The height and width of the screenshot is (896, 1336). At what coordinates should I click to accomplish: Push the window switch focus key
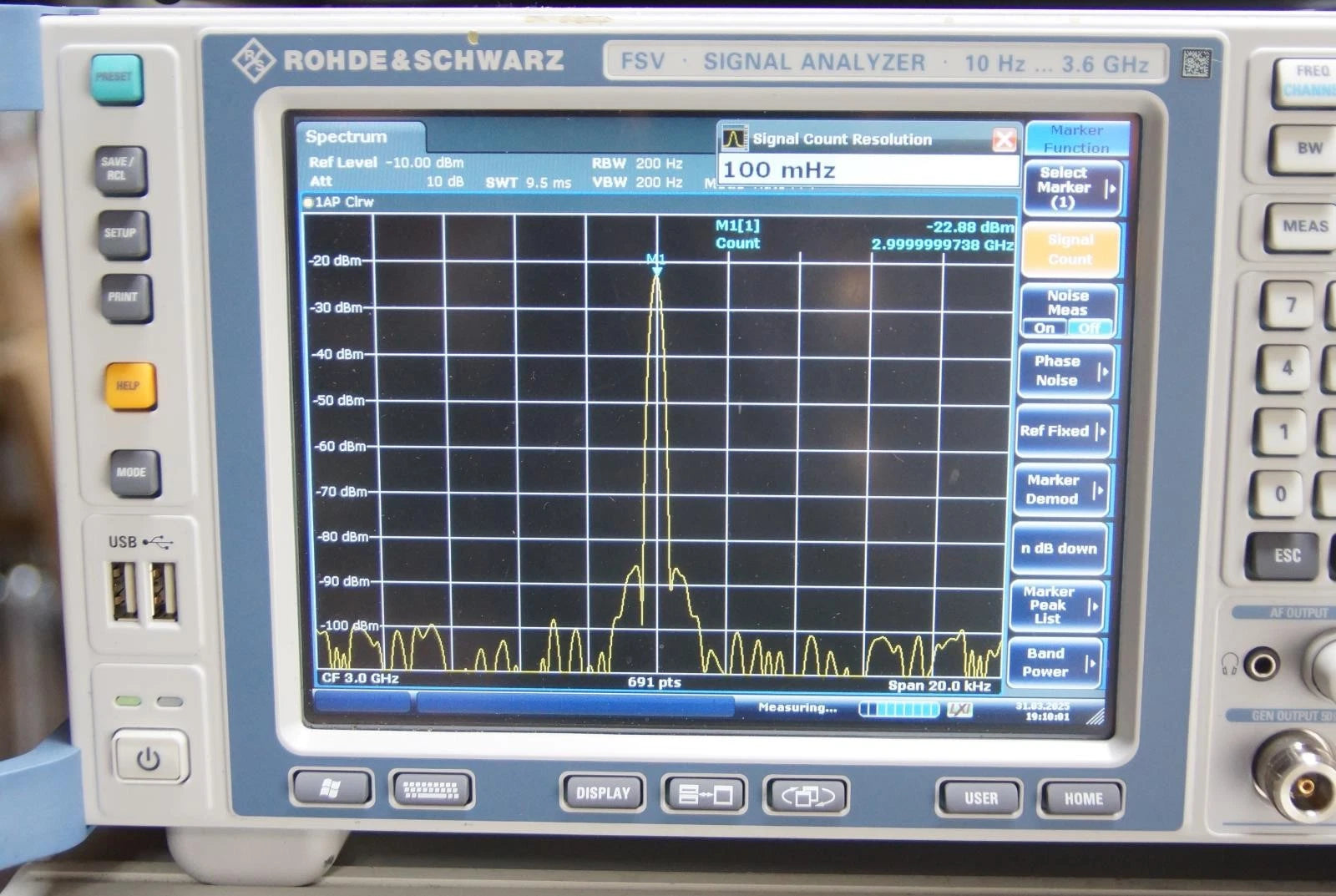(x=807, y=796)
